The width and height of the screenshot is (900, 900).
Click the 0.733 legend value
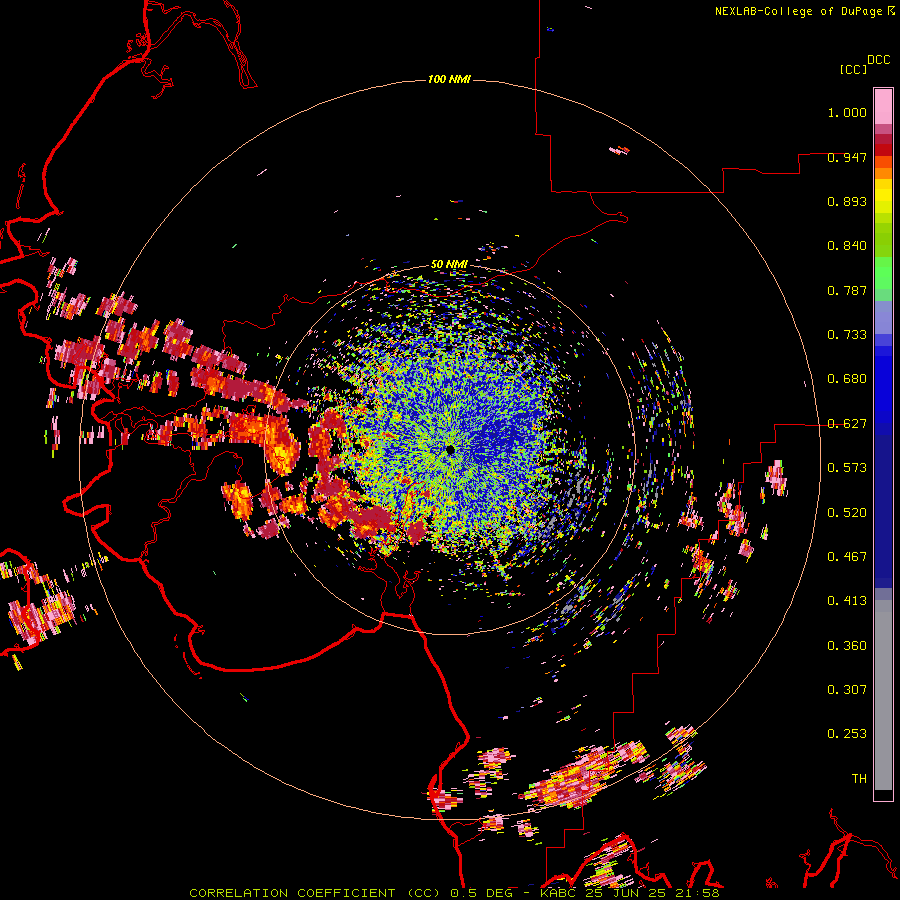point(847,335)
